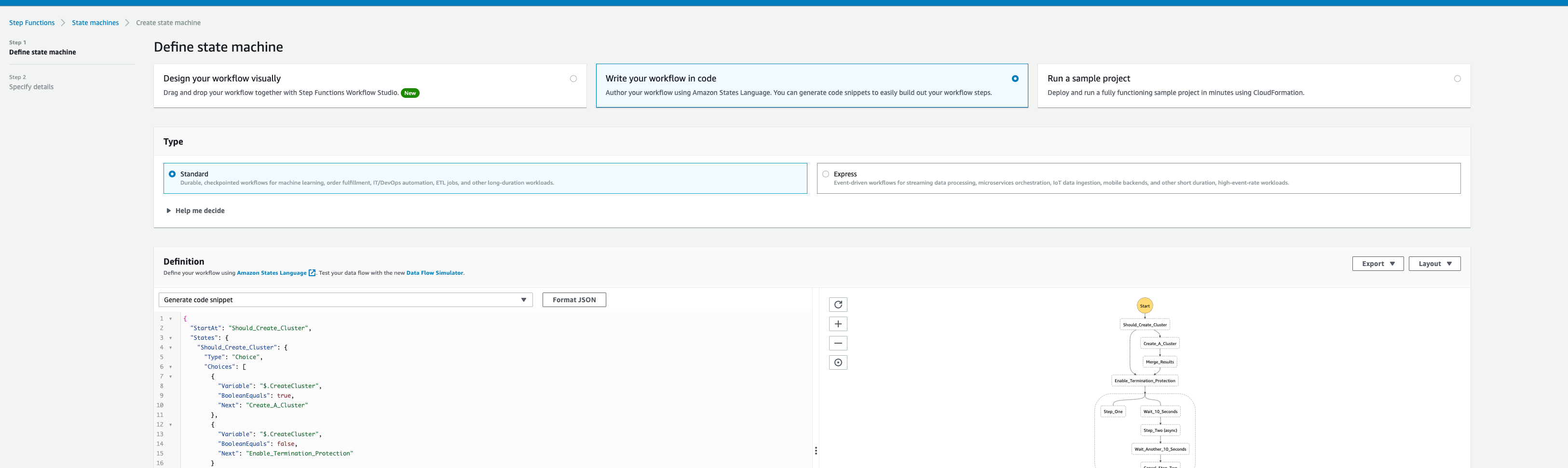Click code line "StartAt": "Should_Create_Cluster"
The width and height of the screenshot is (1568, 468).
[x=250, y=328]
